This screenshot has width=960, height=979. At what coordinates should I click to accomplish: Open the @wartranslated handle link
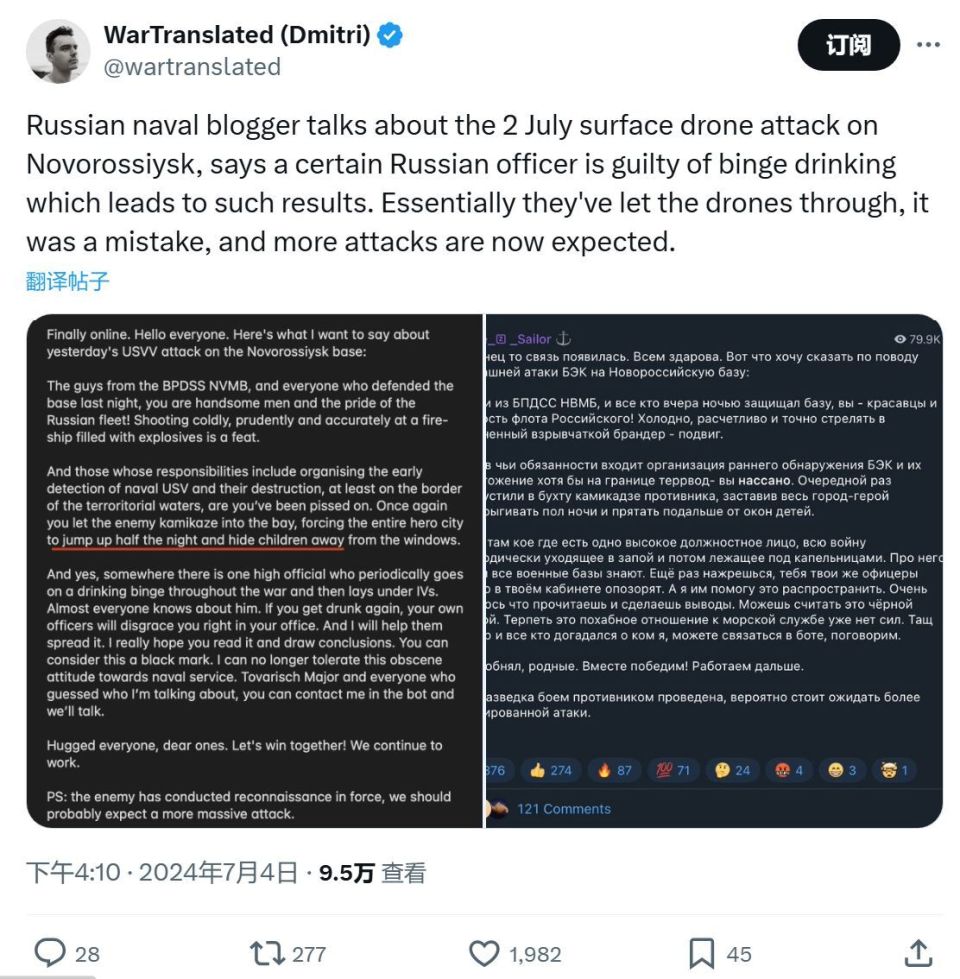tap(192, 67)
